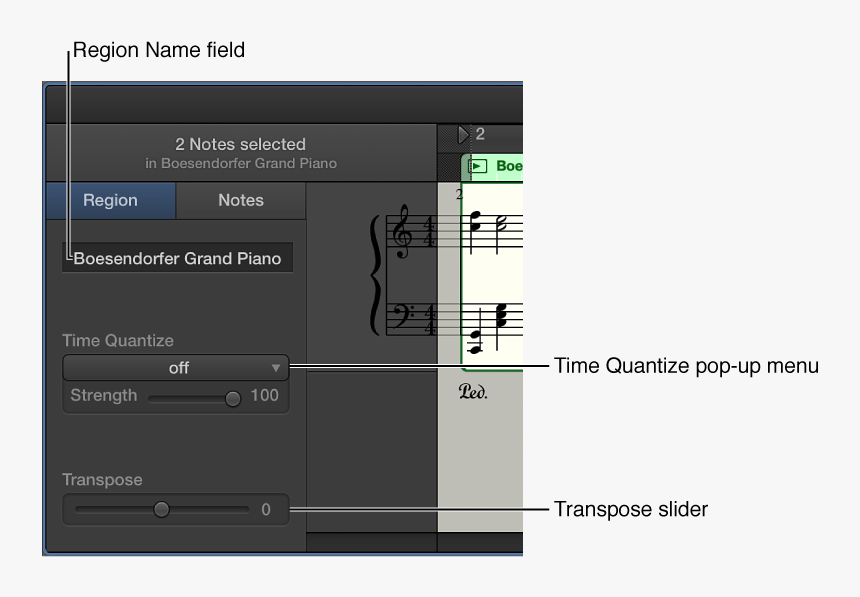Click the Transpose label
Screen dimensions: 860x597
pyautogui.click(x=102, y=480)
